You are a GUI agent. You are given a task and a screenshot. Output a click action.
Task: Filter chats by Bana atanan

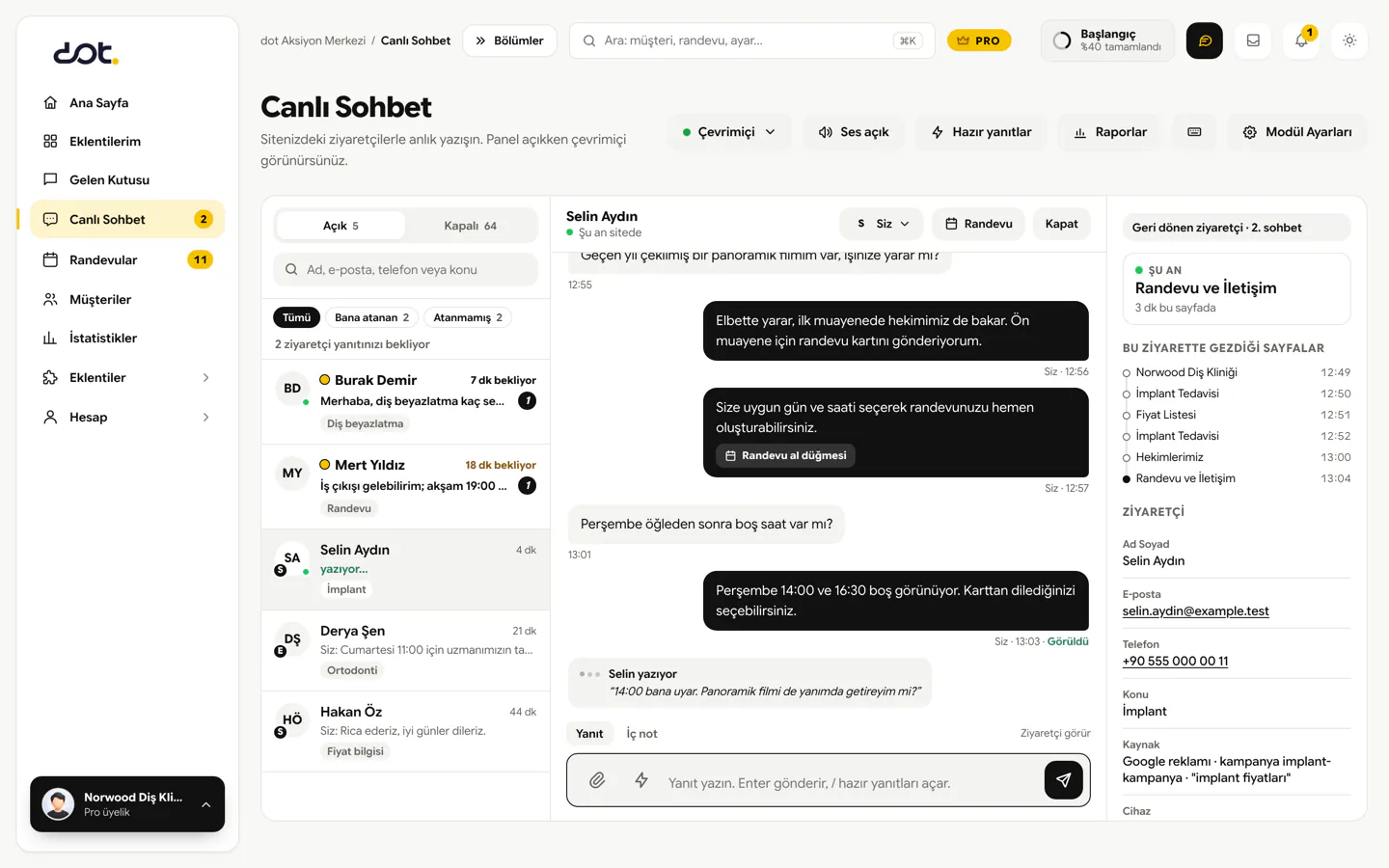click(x=371, y=317)
